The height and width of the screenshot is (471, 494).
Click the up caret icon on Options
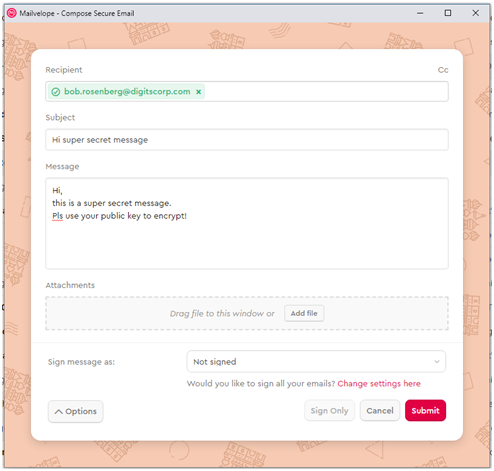[59, 412]
